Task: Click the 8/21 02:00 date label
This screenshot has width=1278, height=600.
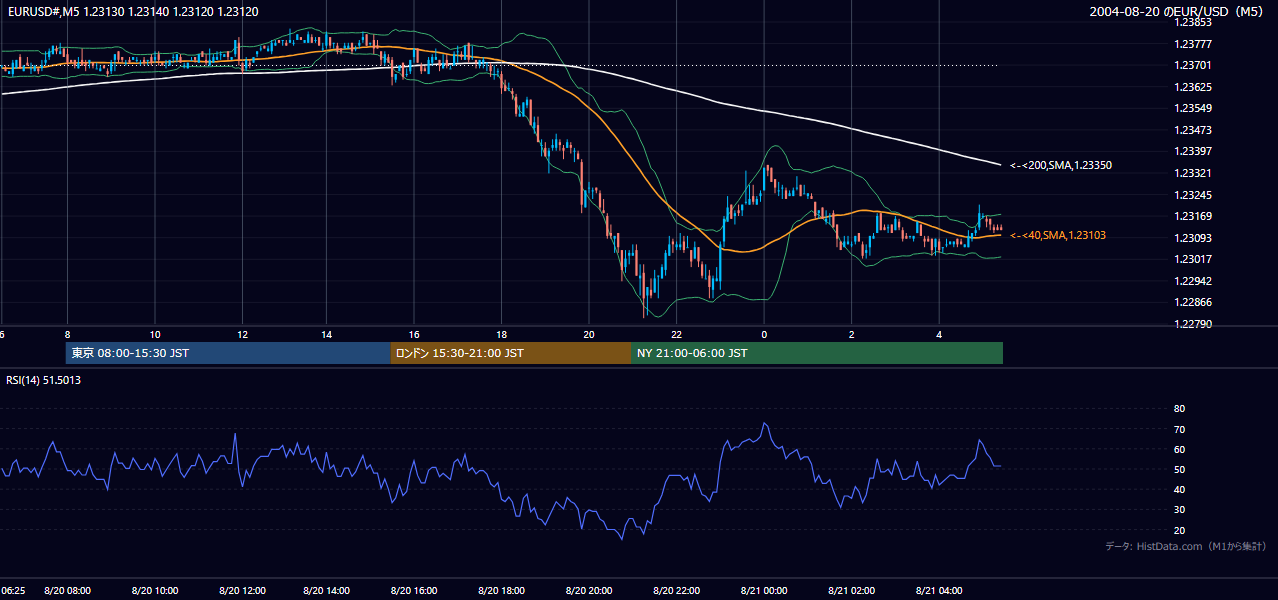Action: click(851, 591)
